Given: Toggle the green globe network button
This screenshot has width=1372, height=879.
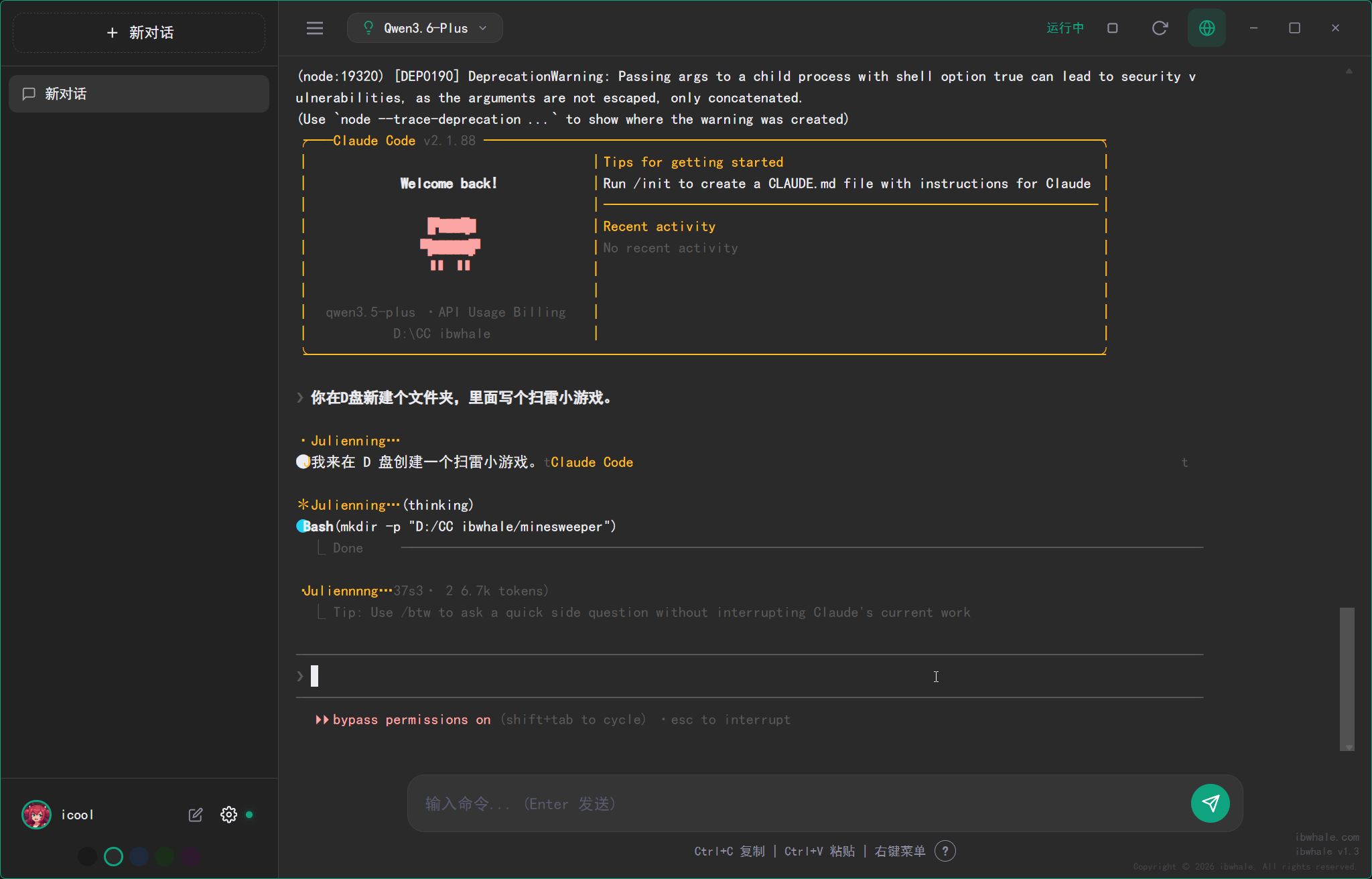Looking at the screenshot, I should point(1207,28).
